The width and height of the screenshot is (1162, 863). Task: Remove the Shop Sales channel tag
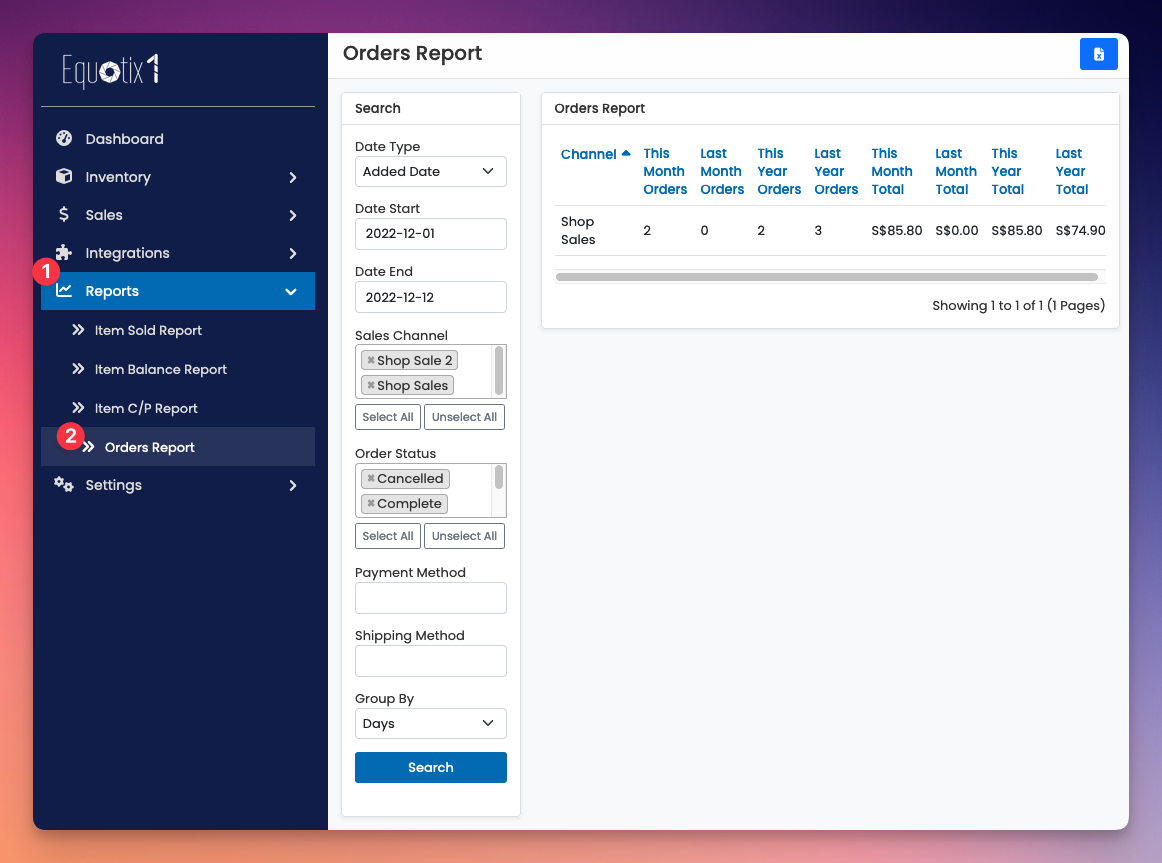pyautogui.click(x=371, y=385)
